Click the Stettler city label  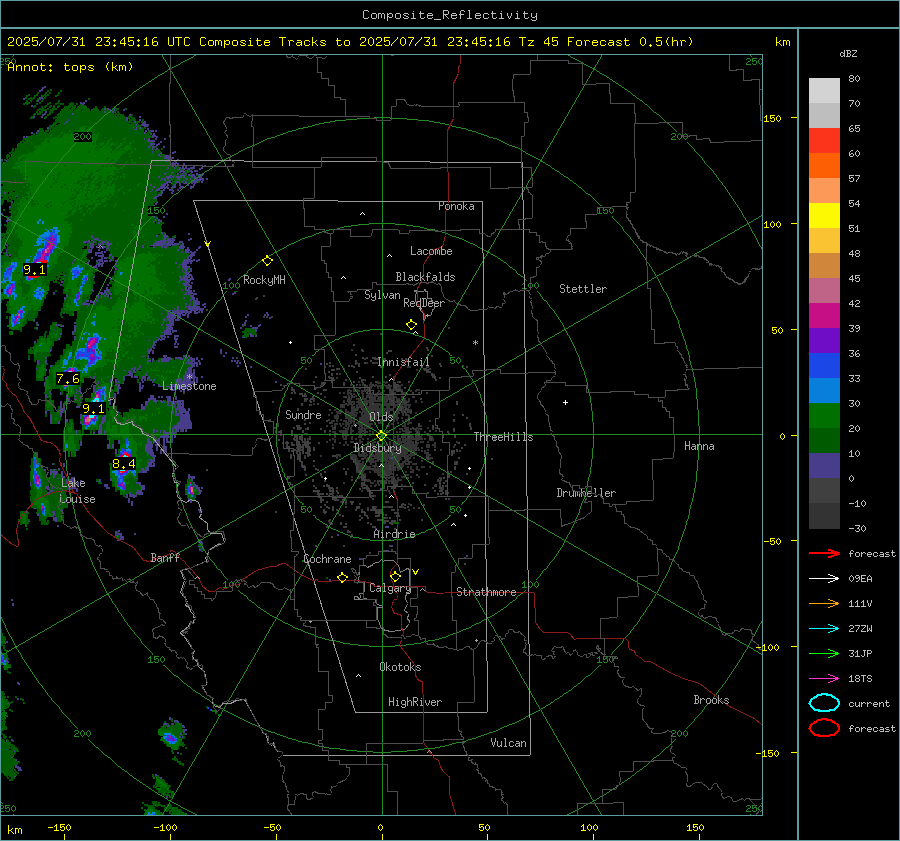[583, 289]
